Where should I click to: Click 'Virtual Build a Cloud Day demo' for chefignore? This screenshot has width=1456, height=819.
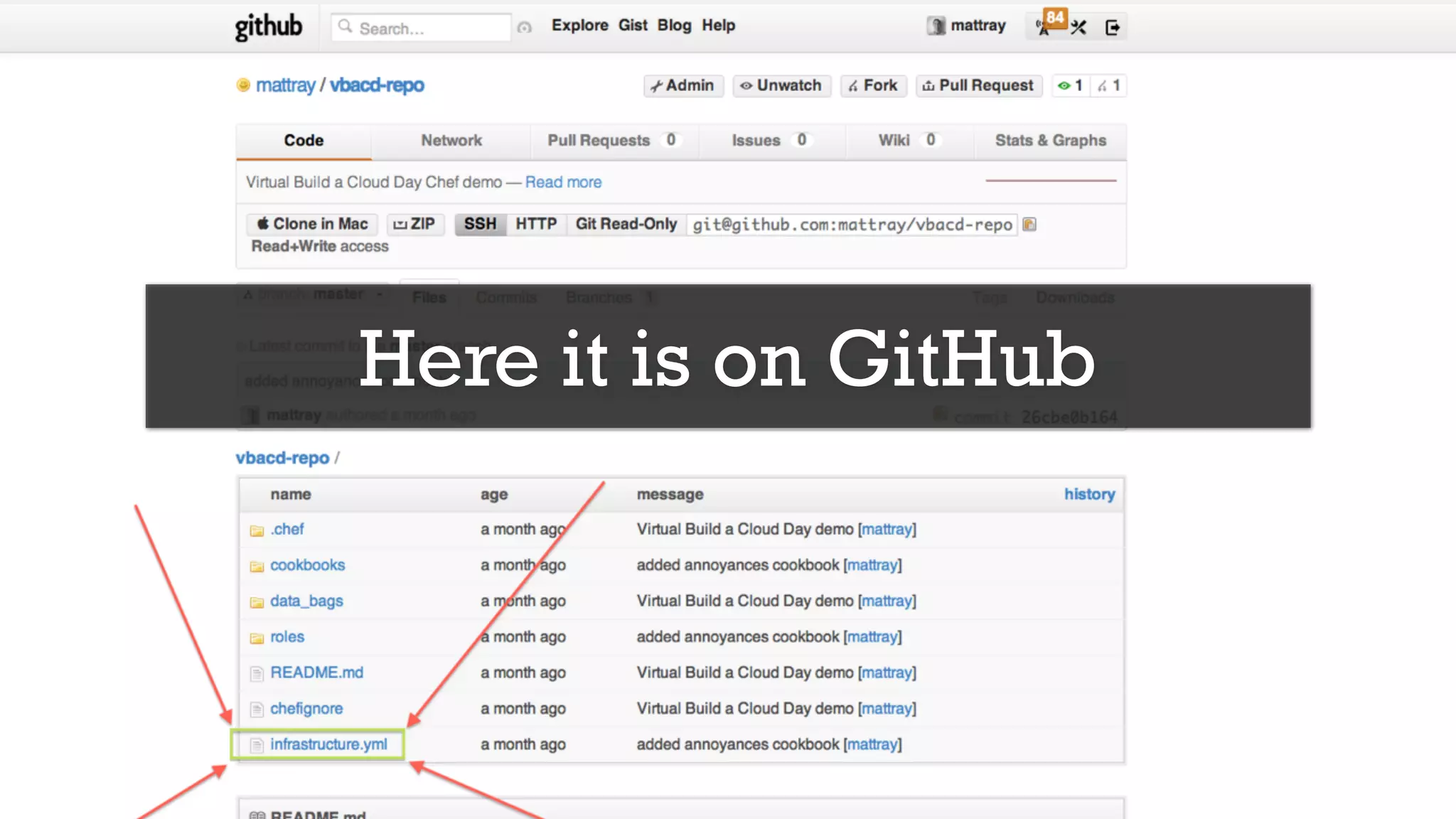click(745, 709)
